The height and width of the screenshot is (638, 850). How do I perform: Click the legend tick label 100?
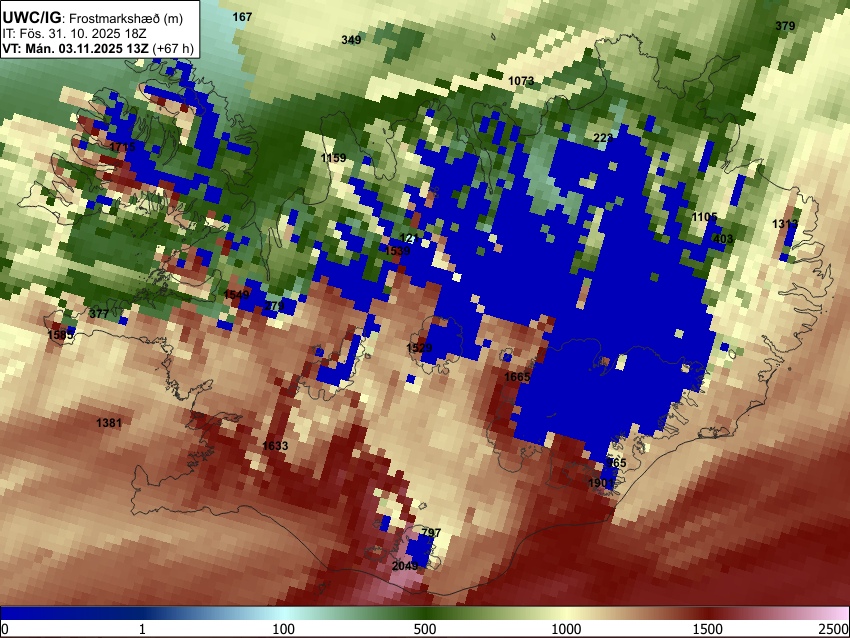pyautogui.click(x=283, y=629)
